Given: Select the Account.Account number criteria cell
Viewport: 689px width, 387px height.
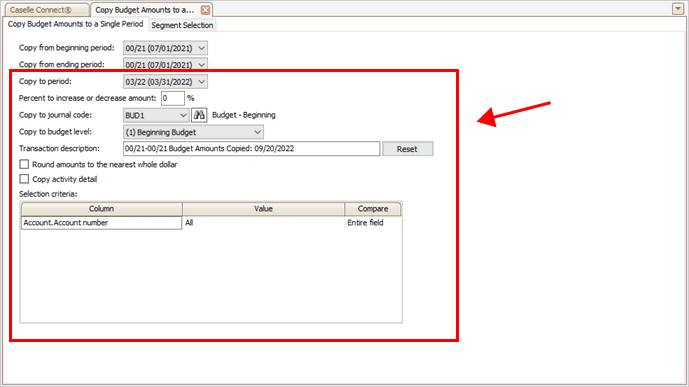Looking at the screenshot, I should click(102, 223).
